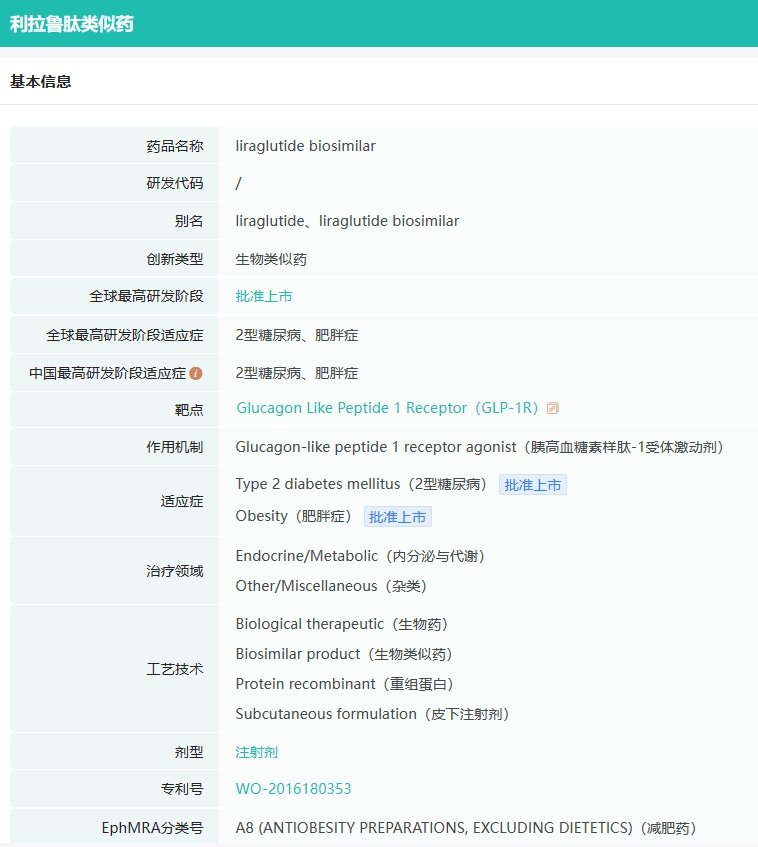
Task: Click the info icon beside 中国最高研发阶段适应症
Action: click(196, 373)
